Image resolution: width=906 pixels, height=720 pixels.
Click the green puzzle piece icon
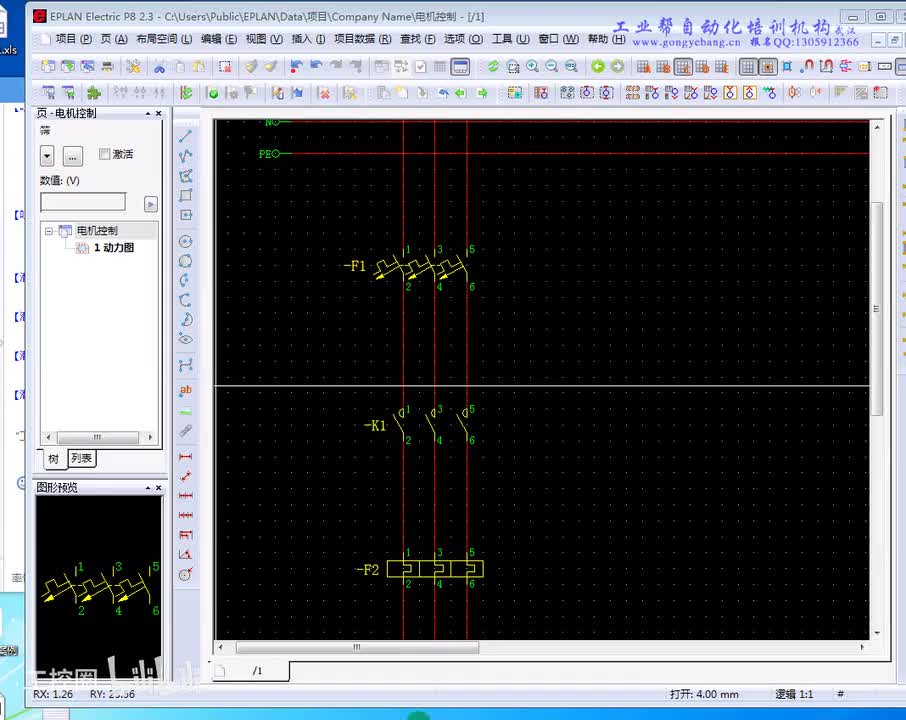[94, 92]
